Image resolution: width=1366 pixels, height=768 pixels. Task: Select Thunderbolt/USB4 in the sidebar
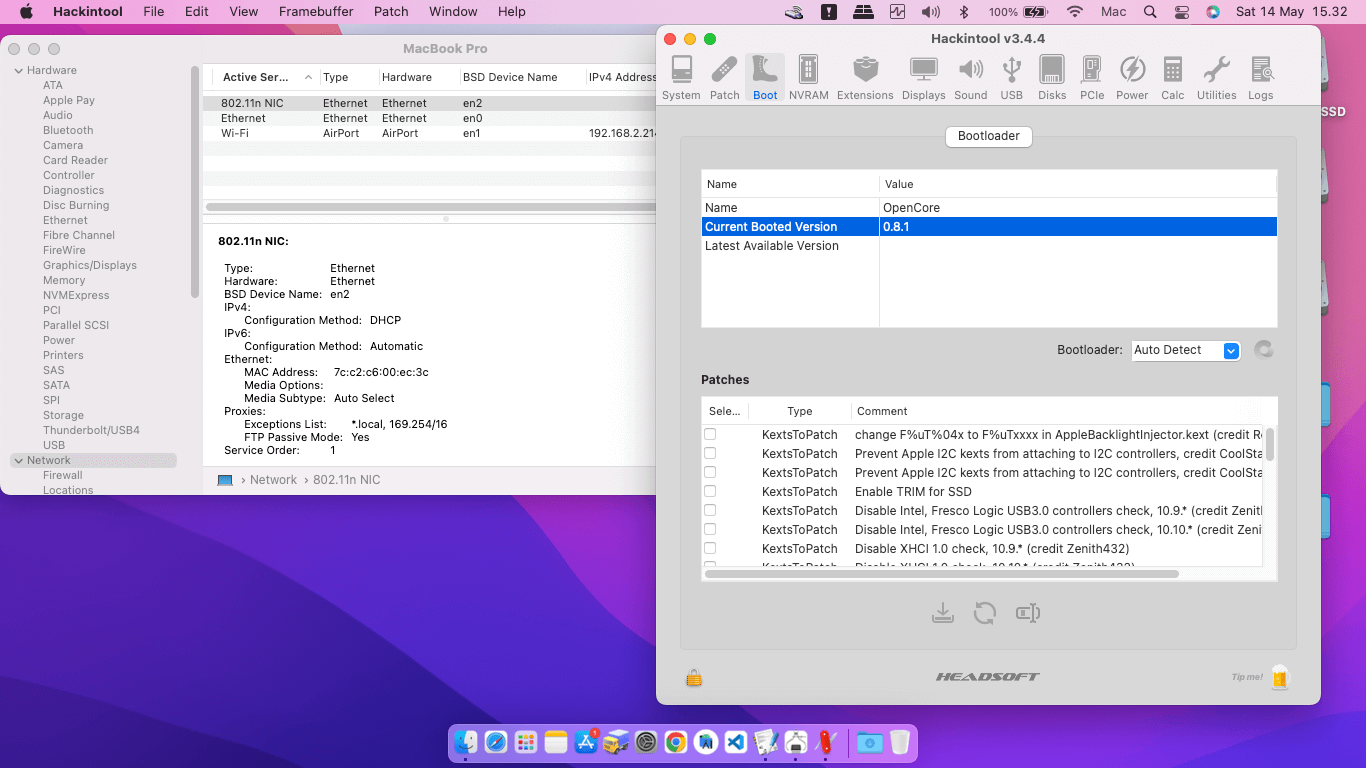coord(91,431)
